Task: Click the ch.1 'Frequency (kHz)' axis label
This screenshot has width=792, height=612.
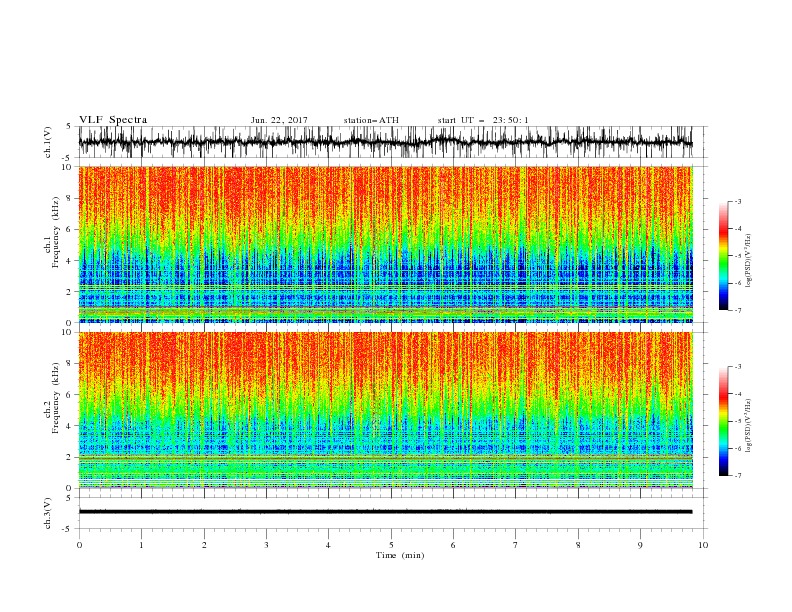Action: tap(56, 232)
